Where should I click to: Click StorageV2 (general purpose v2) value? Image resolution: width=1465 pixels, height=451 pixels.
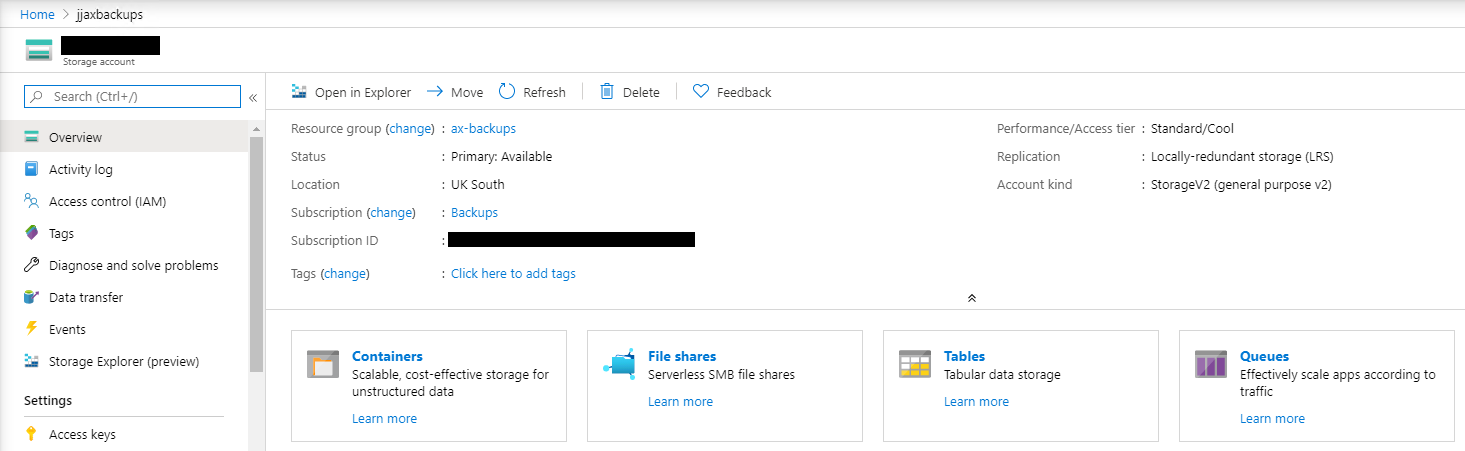point(1241,184)
